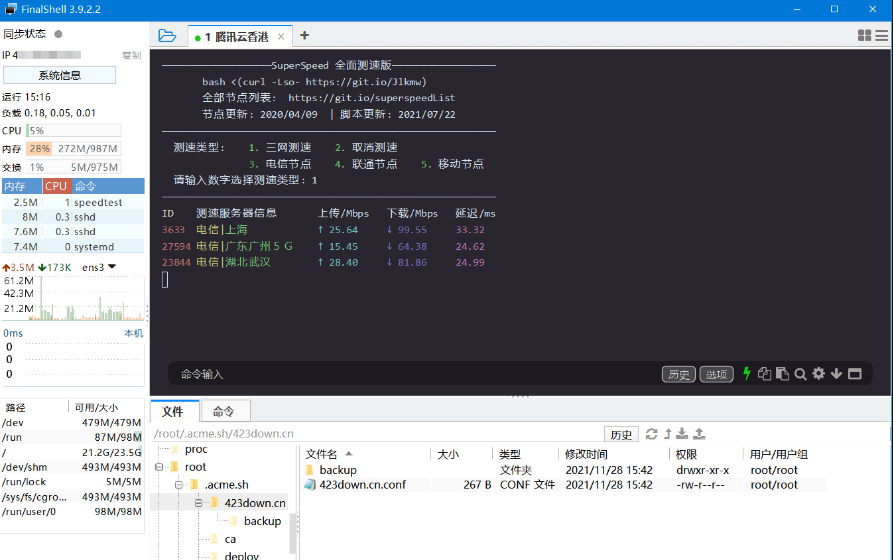Open command 历史 in terminal bar
This screenshot has width=893, height=560.
(678, 374)
